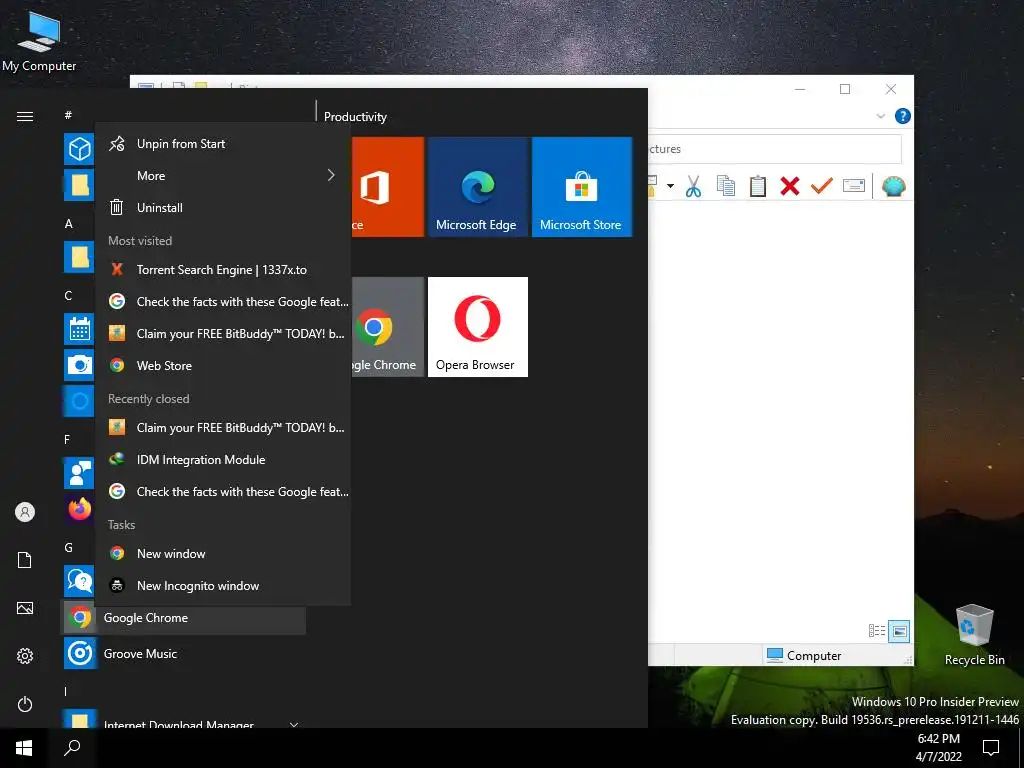The width and height of the screenshot is (1024, 768).
Task: Select Unpin from Start
Action: (x=223, y=144)
